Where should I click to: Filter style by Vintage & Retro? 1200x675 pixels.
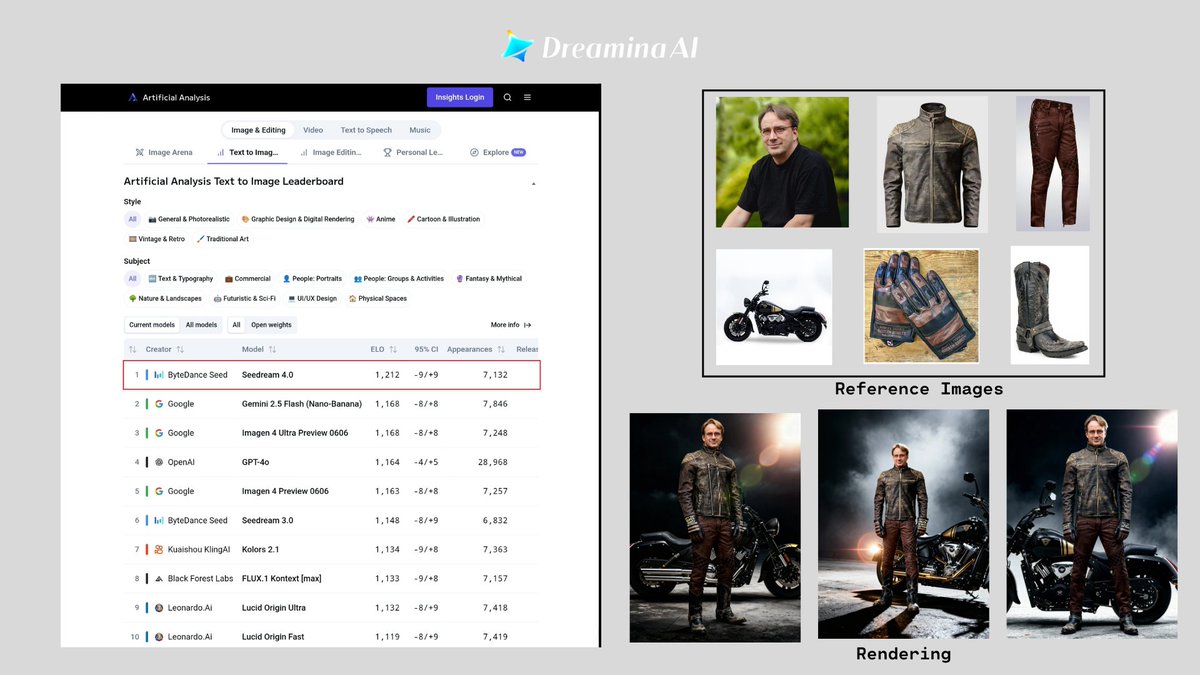click(x=157, y=239)
